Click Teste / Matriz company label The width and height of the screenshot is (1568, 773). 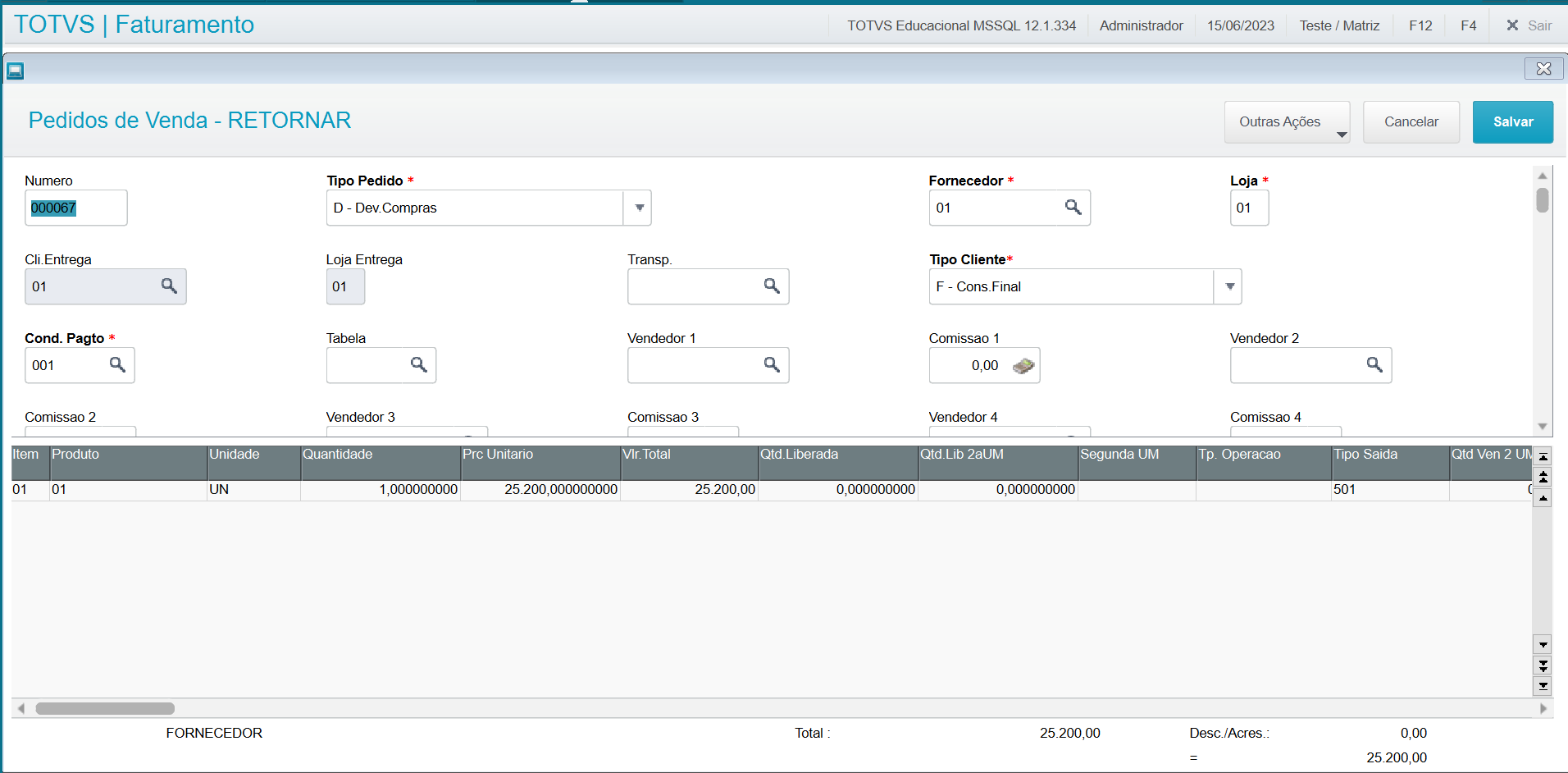click(x=1339, y=25)
